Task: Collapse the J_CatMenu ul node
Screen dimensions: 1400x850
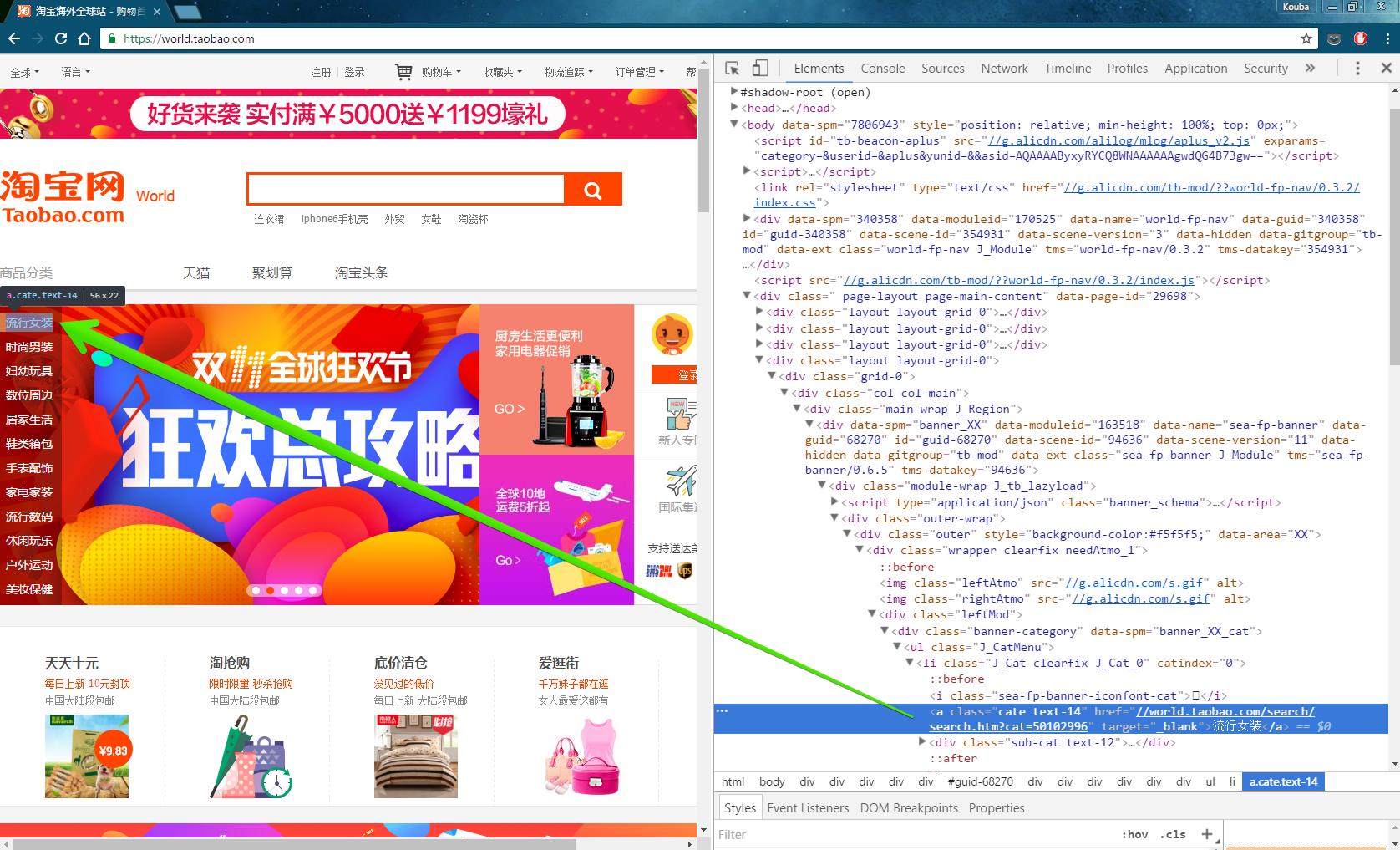Action: click(897, 647)
